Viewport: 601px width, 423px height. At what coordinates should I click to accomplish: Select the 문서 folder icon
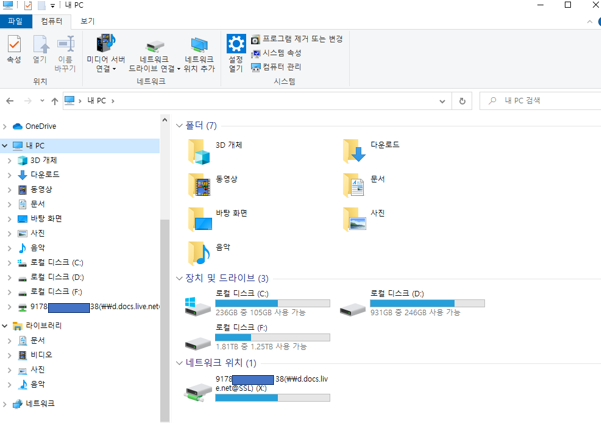point(354,185)
